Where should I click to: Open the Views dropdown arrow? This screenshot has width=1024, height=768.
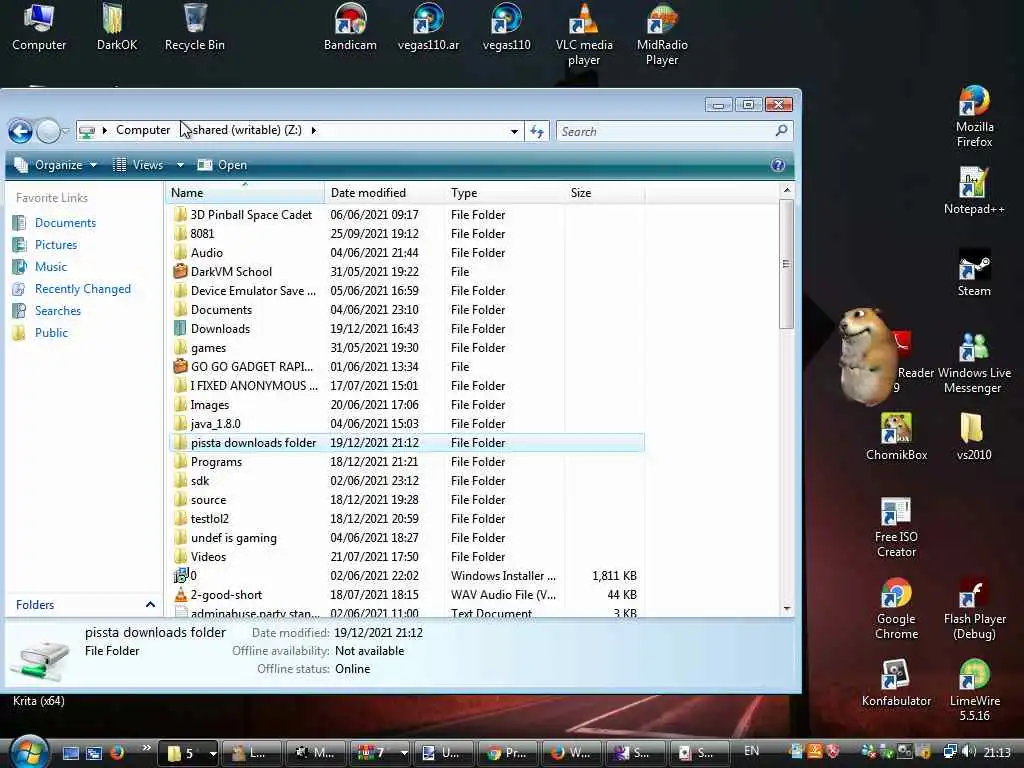tap(180, 165)
